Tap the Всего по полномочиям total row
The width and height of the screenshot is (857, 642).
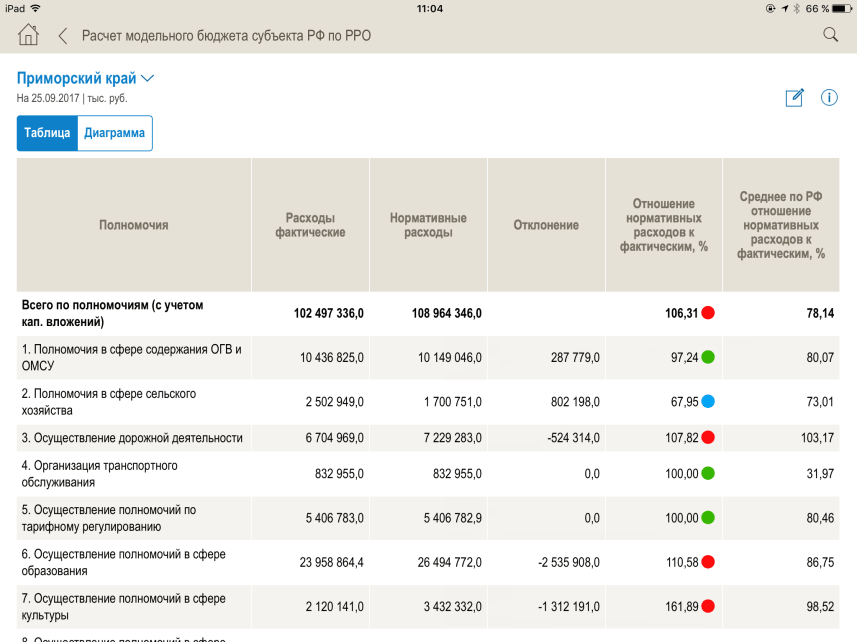point(119,313)
